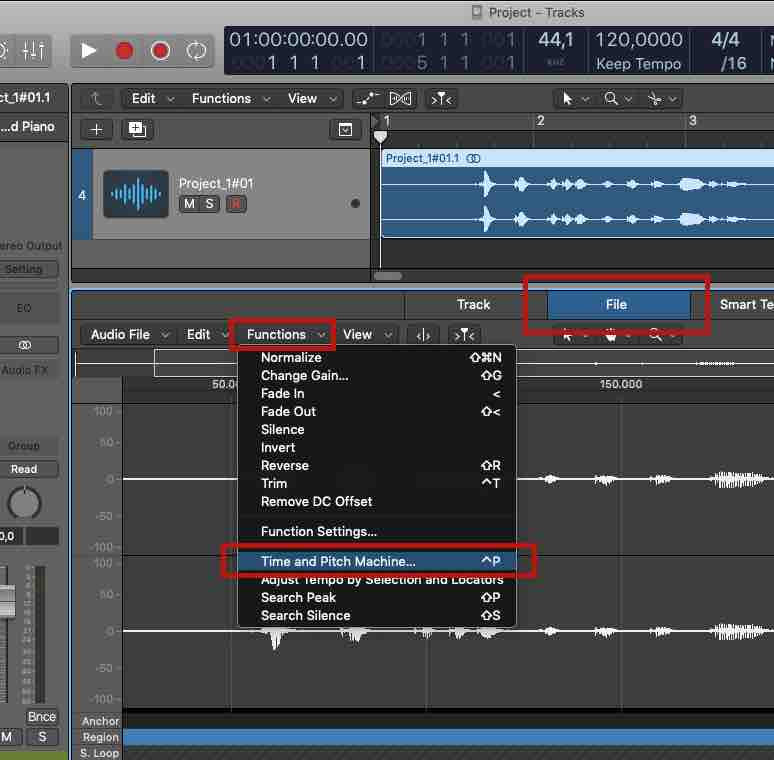Click the channel strip Solo S button

[42, 737]
